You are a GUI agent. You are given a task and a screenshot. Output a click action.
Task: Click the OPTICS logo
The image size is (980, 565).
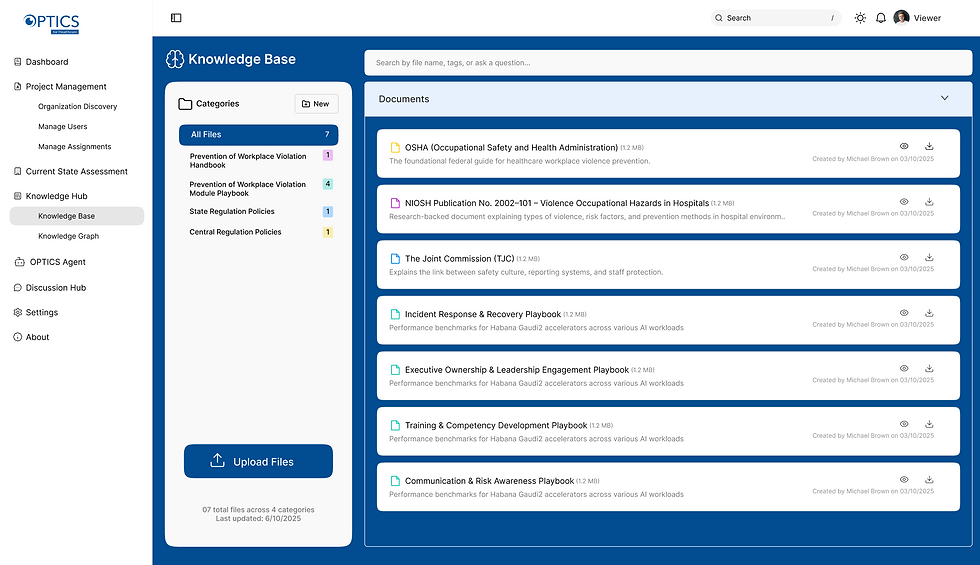point(51,23)
